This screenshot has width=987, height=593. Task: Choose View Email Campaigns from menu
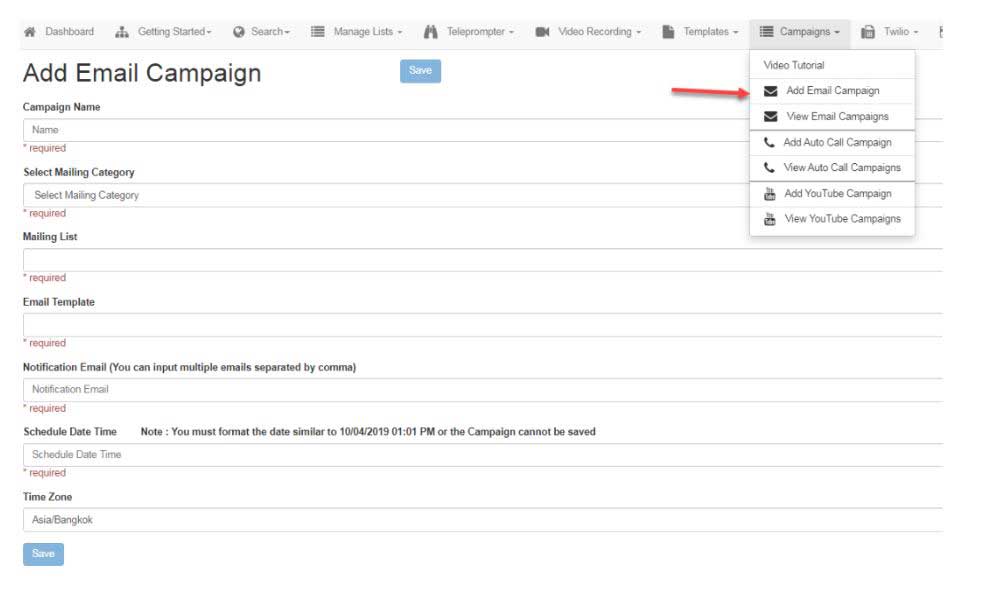click(x=836, y=117)
